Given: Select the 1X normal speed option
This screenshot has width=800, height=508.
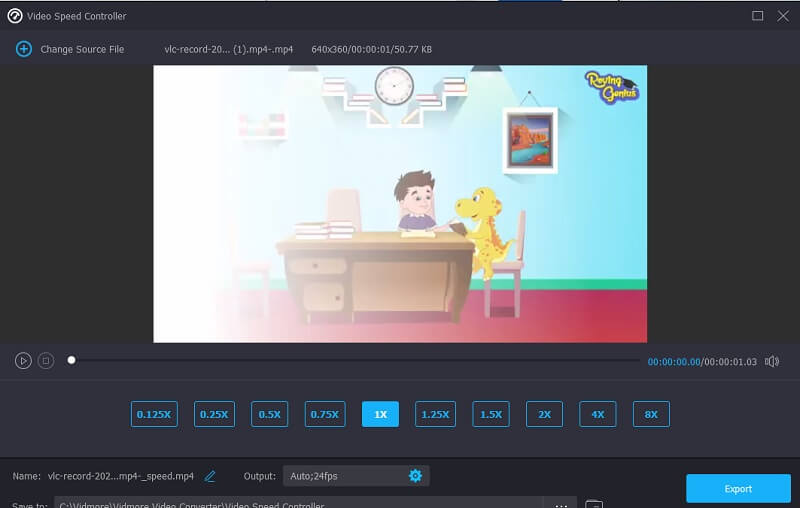Looking at the screenshot, I should pos(380,414).
